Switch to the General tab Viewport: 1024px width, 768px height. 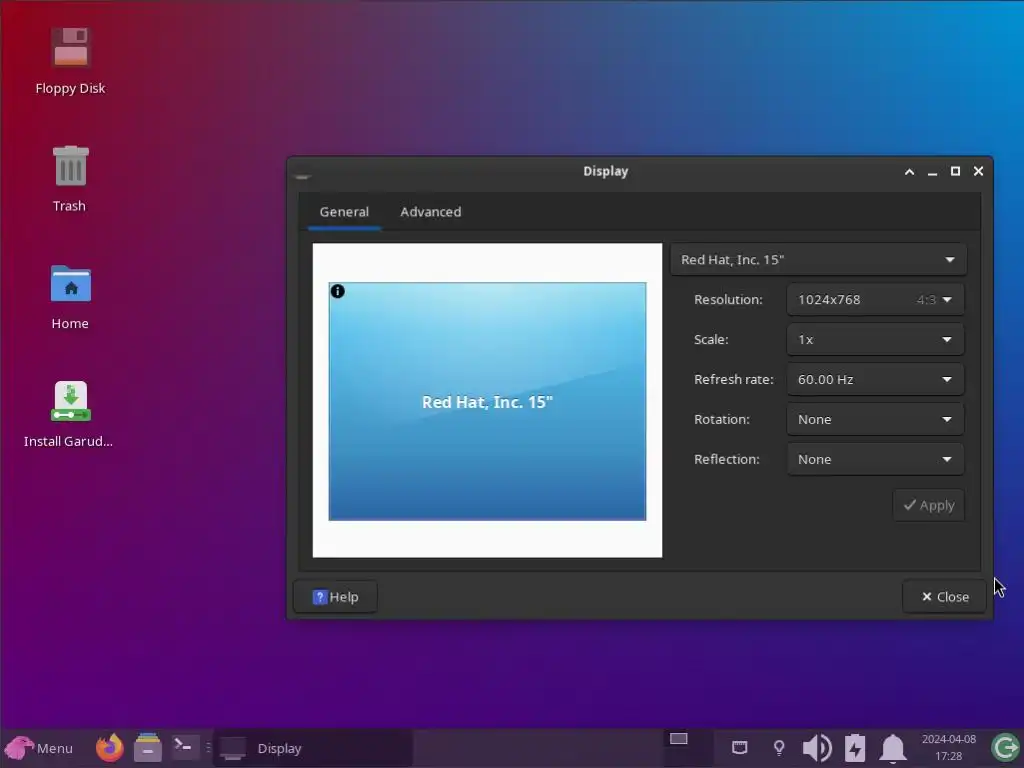pyautogui.click(x=344, y=212)
